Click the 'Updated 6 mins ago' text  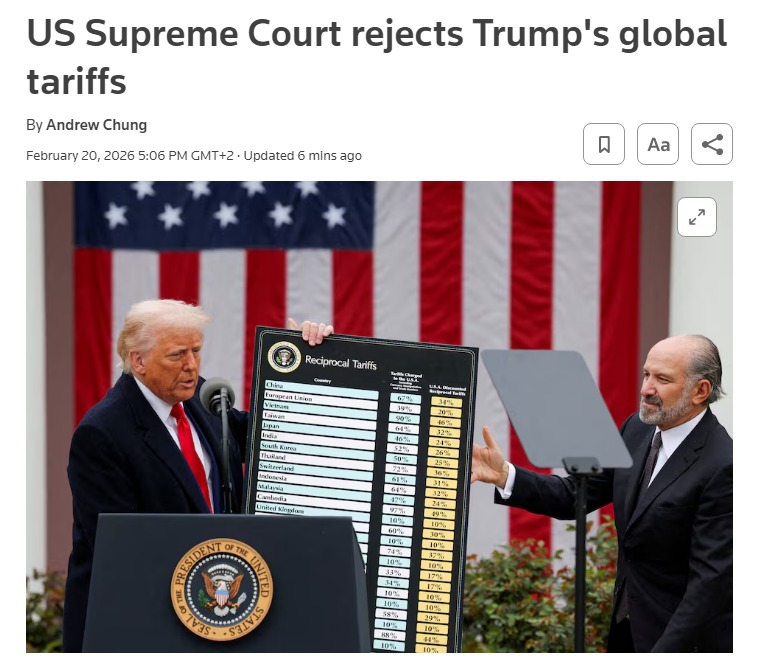coord(303,156)
